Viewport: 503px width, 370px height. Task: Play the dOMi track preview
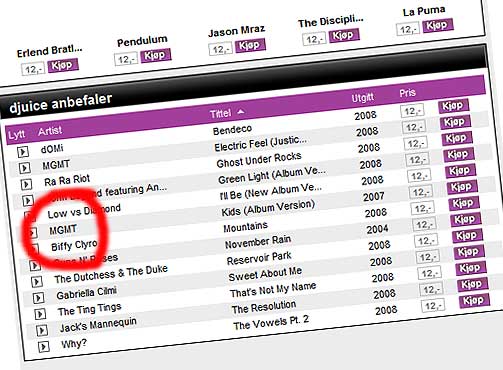coord(23,152)
